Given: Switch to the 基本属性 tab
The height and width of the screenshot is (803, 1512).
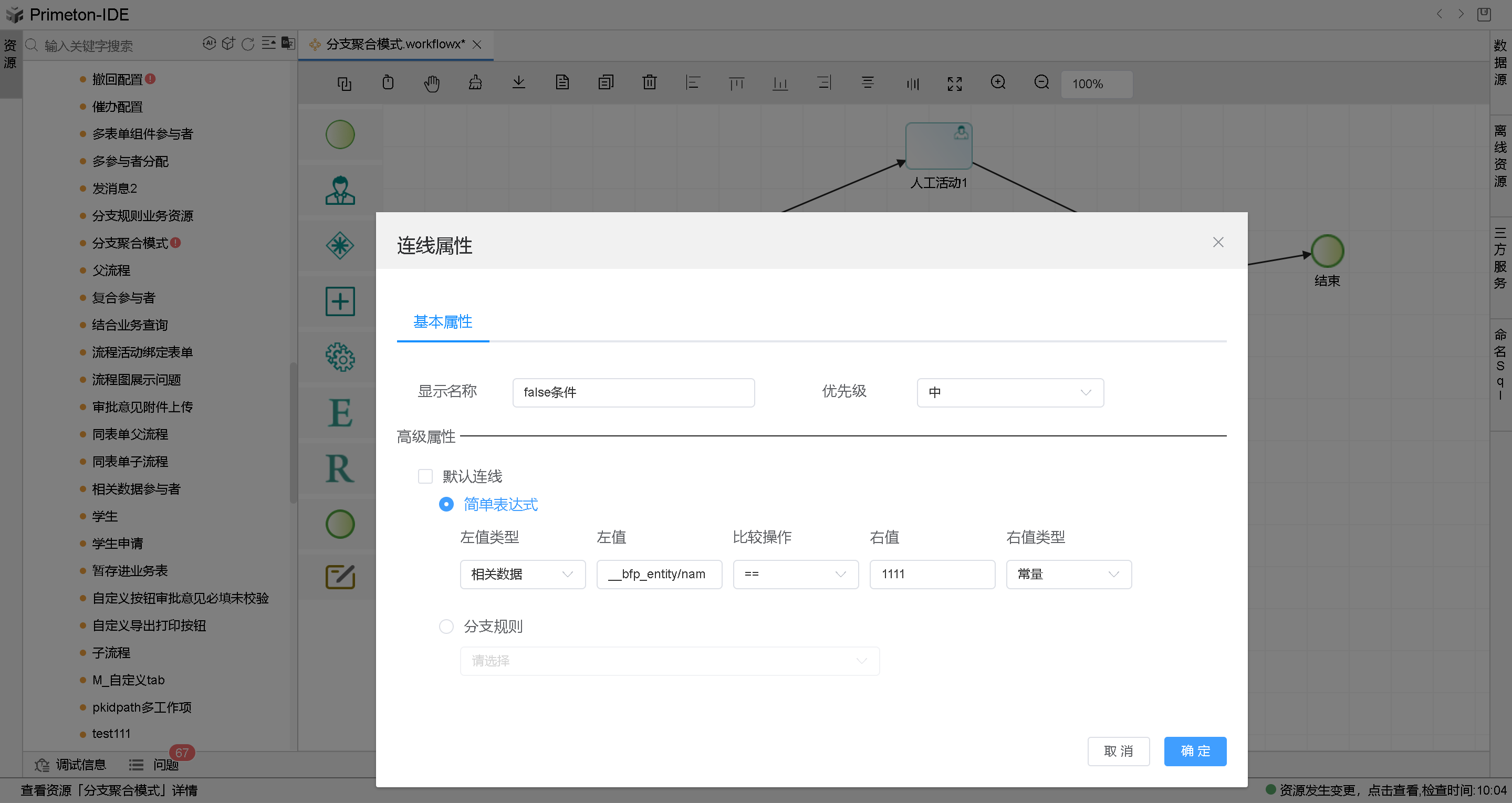Looking at the screenshot, I should click(x=443, y=321).
